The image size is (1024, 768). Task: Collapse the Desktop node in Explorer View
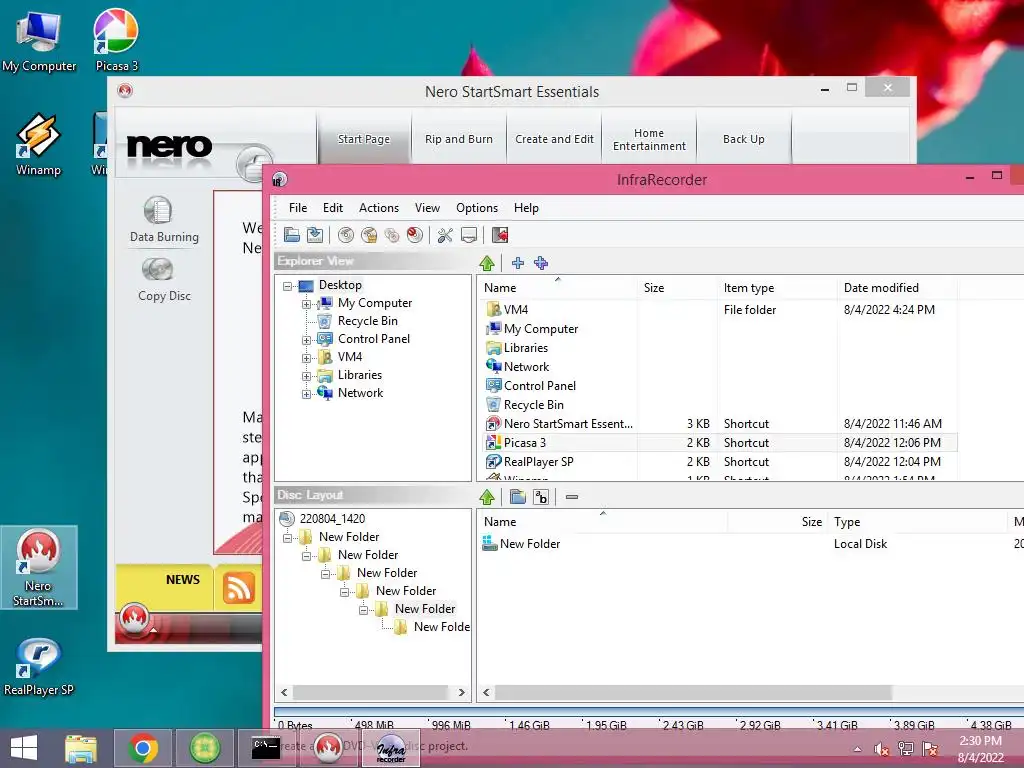tap(287, 286)
